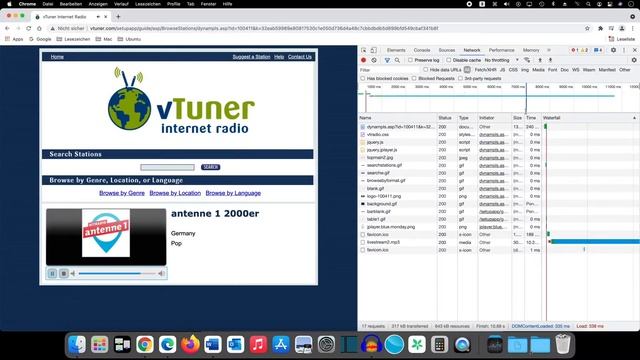
Task: Open the Memory tab in DevTools
Action: [x=531, y=50]
